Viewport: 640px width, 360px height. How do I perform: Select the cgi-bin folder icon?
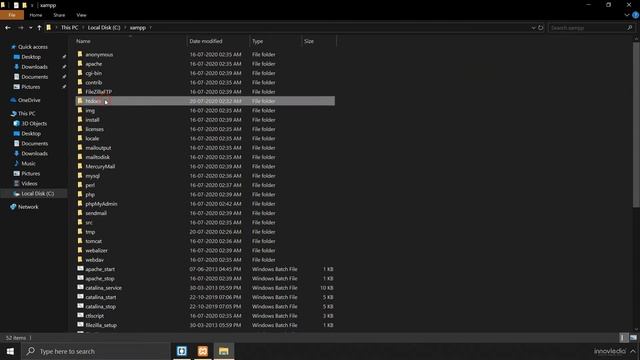tap(80, 73)
